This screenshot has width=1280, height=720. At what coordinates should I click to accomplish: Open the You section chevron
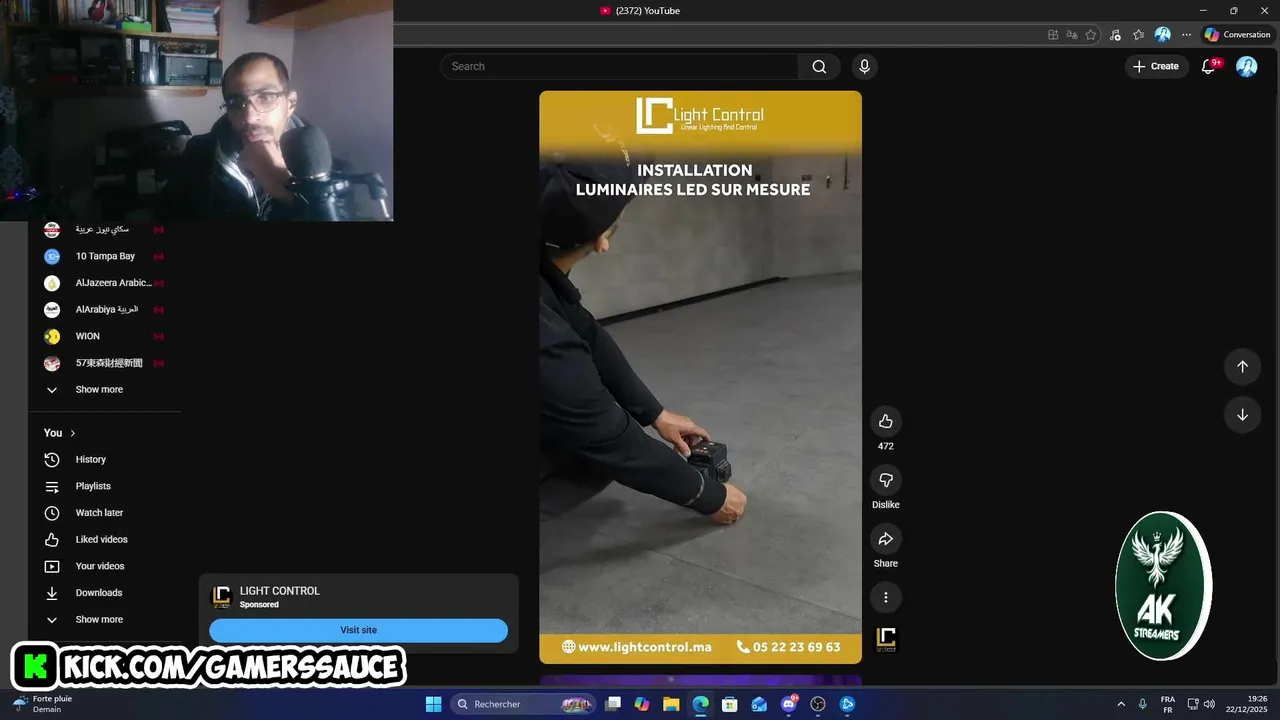[x=72, y=433]
